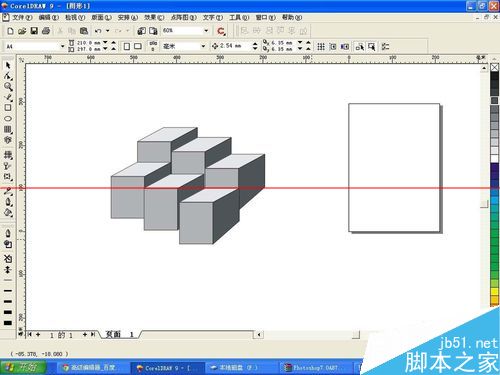Click the Undo arrow icon
The height and width of the screenshot is (375, 500).
click(x=98, y=31)
